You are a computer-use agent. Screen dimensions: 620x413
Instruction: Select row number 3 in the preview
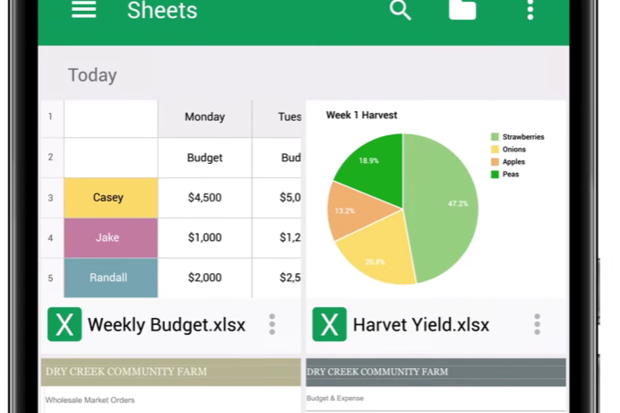point(51,198)
